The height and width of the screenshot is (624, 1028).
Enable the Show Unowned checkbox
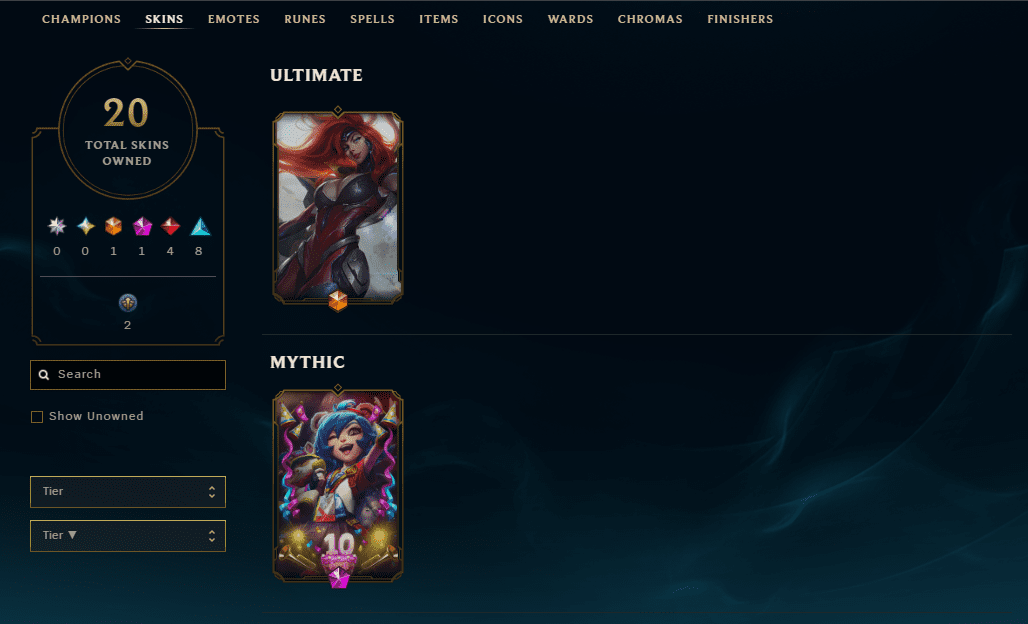point(37,417)
